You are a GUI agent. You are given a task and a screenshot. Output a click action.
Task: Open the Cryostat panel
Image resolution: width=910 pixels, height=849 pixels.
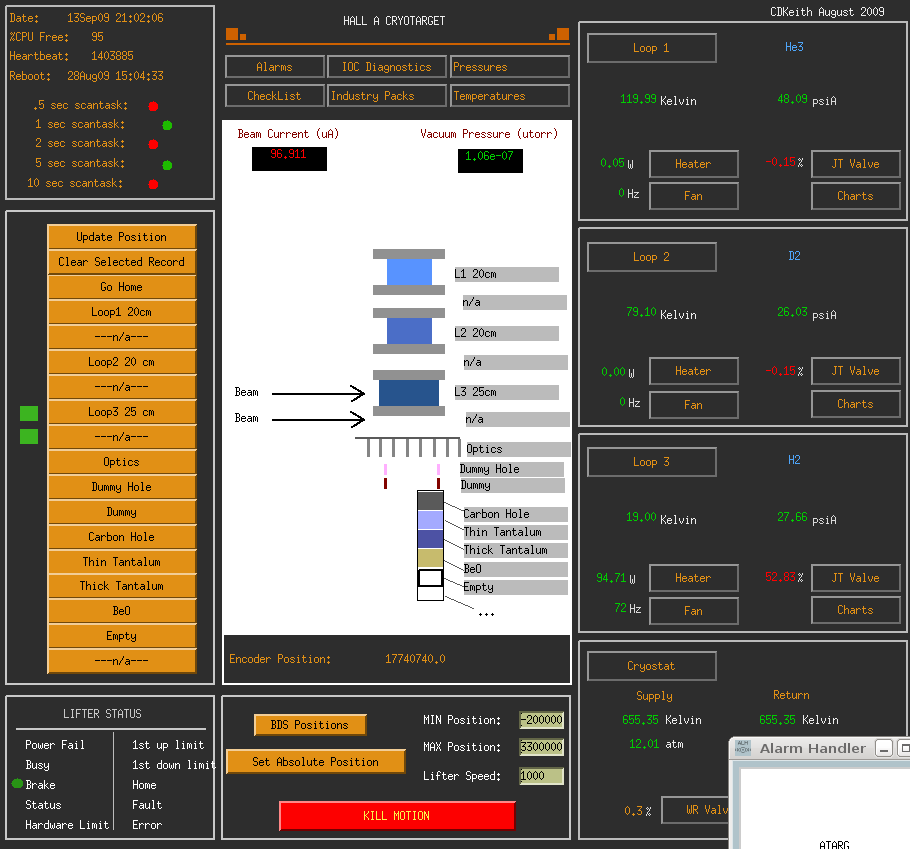coord(652,666)
